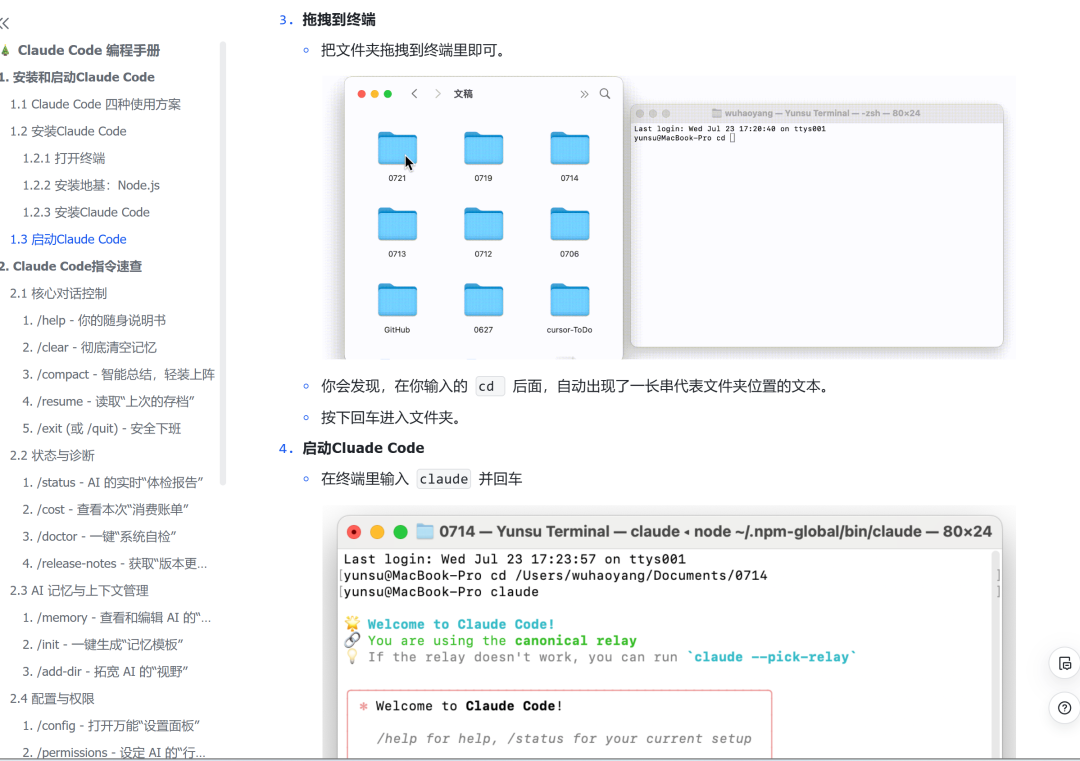The width and height of the screenshot is (1080, 761).
Task: Jump to 2.3 AI 记忆与上下文管理
Action: pyautogui.click(x=79, y=590)
